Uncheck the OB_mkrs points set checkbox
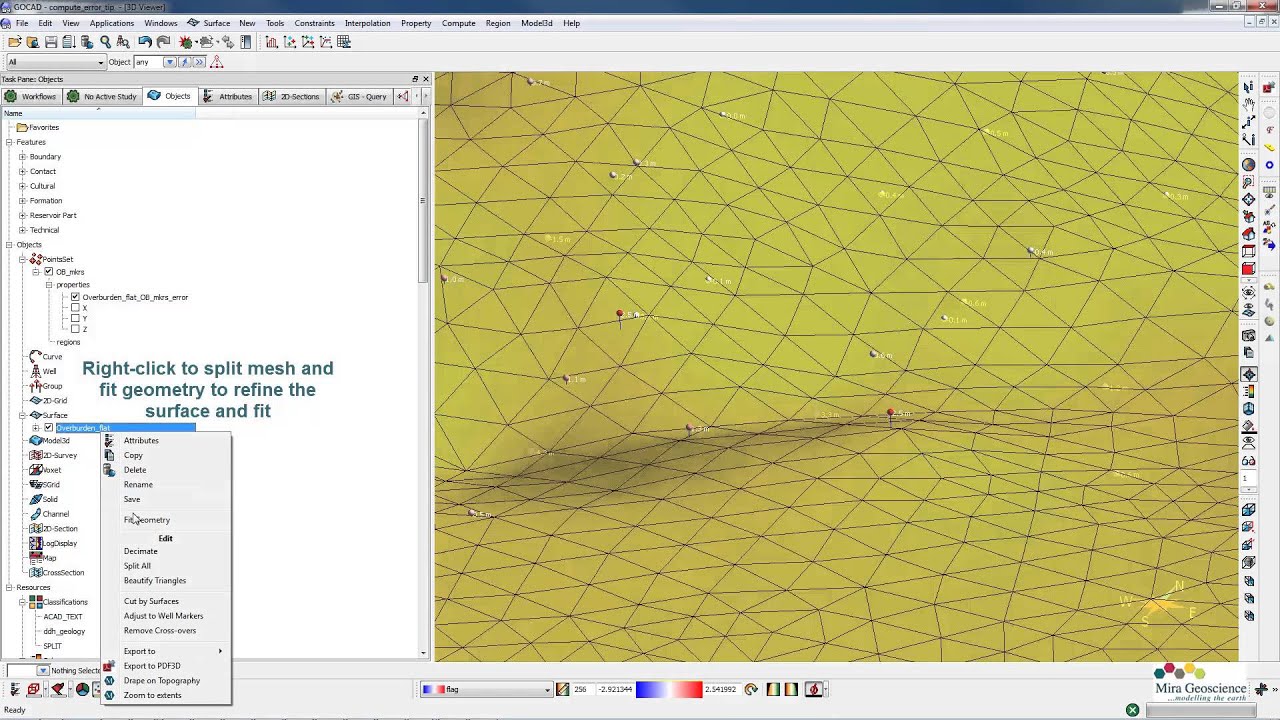1280x720 pixels. [48, 272]
